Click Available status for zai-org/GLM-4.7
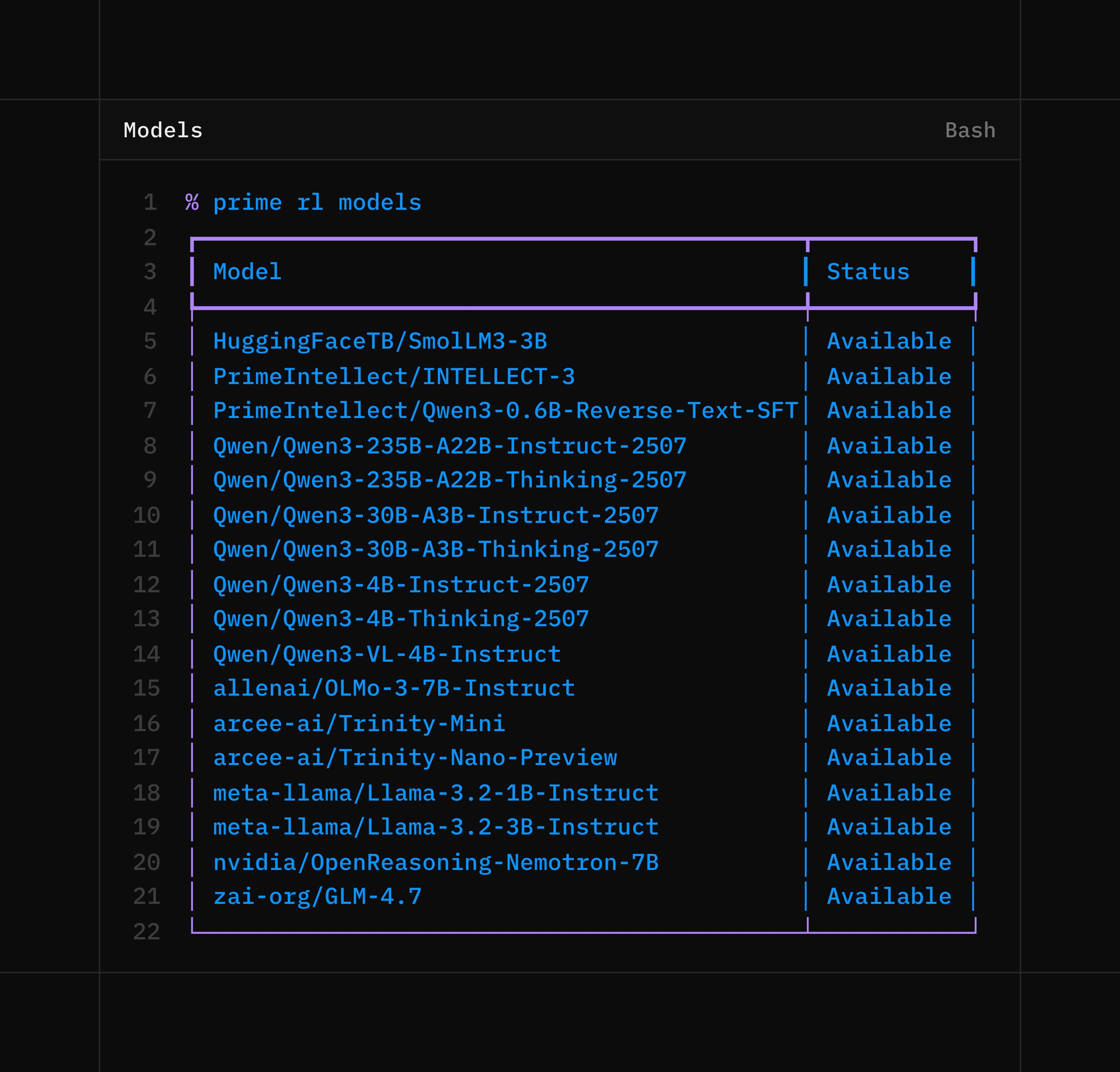 889,897
